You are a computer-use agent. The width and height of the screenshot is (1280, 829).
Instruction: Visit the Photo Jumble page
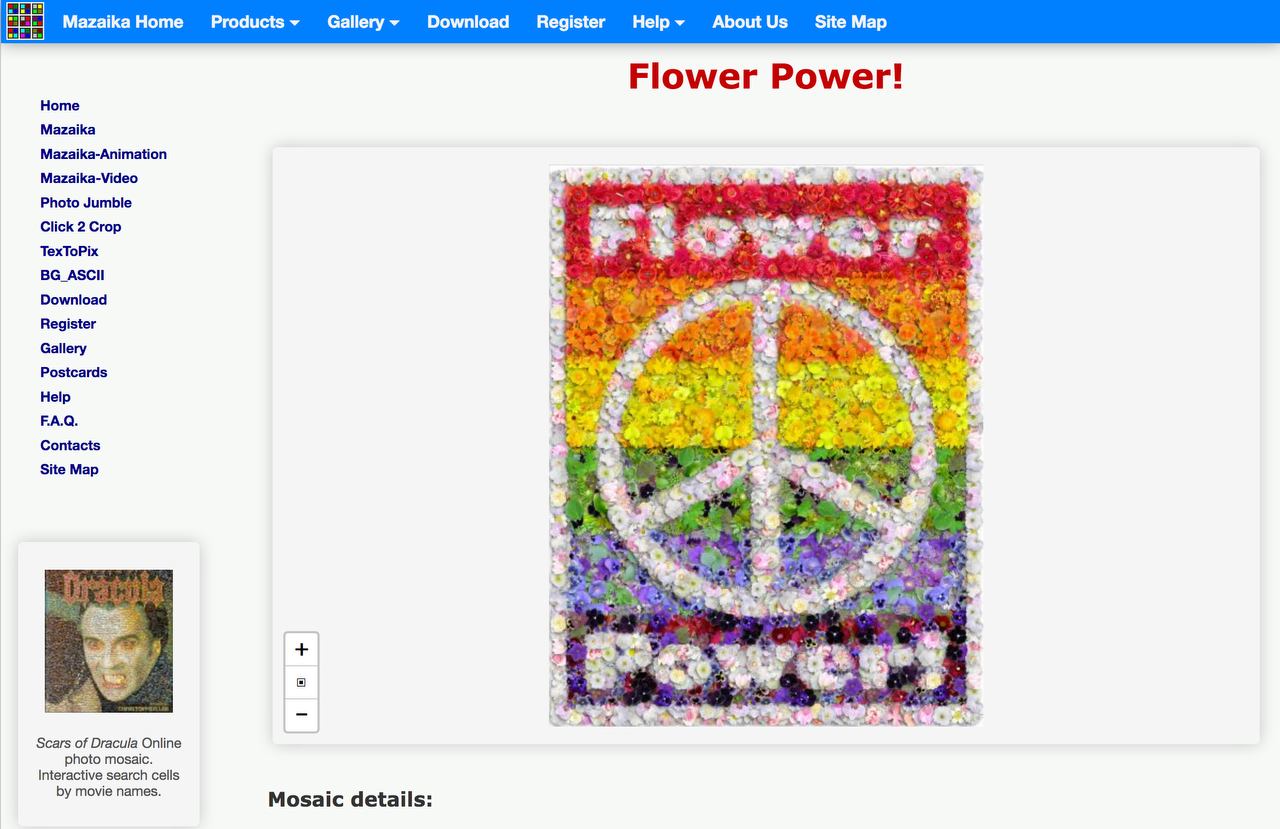(x=85, y=202)
